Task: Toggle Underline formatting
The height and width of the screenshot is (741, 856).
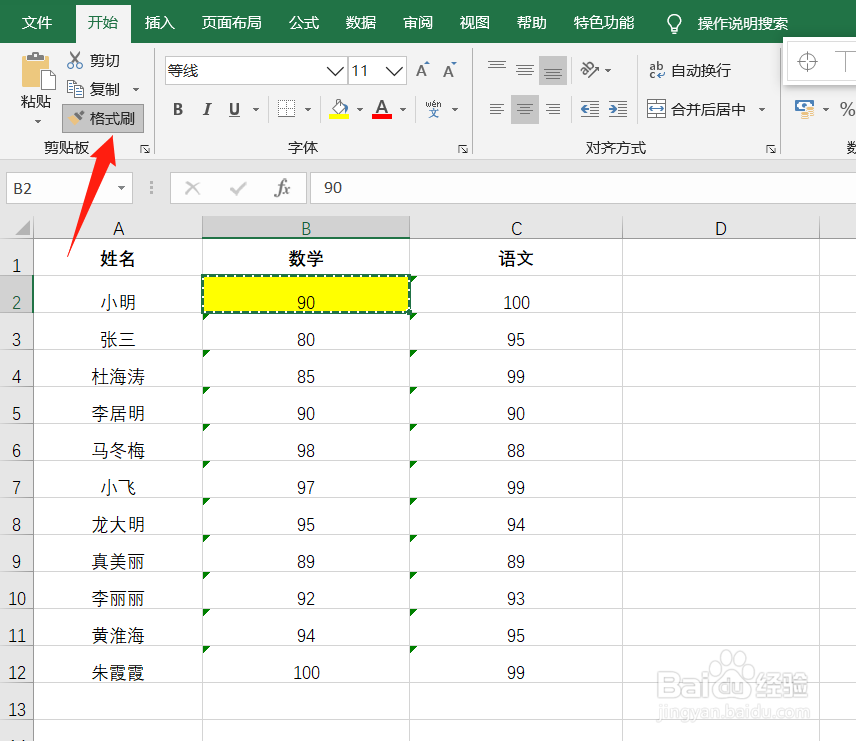Action: coord(235,109)
